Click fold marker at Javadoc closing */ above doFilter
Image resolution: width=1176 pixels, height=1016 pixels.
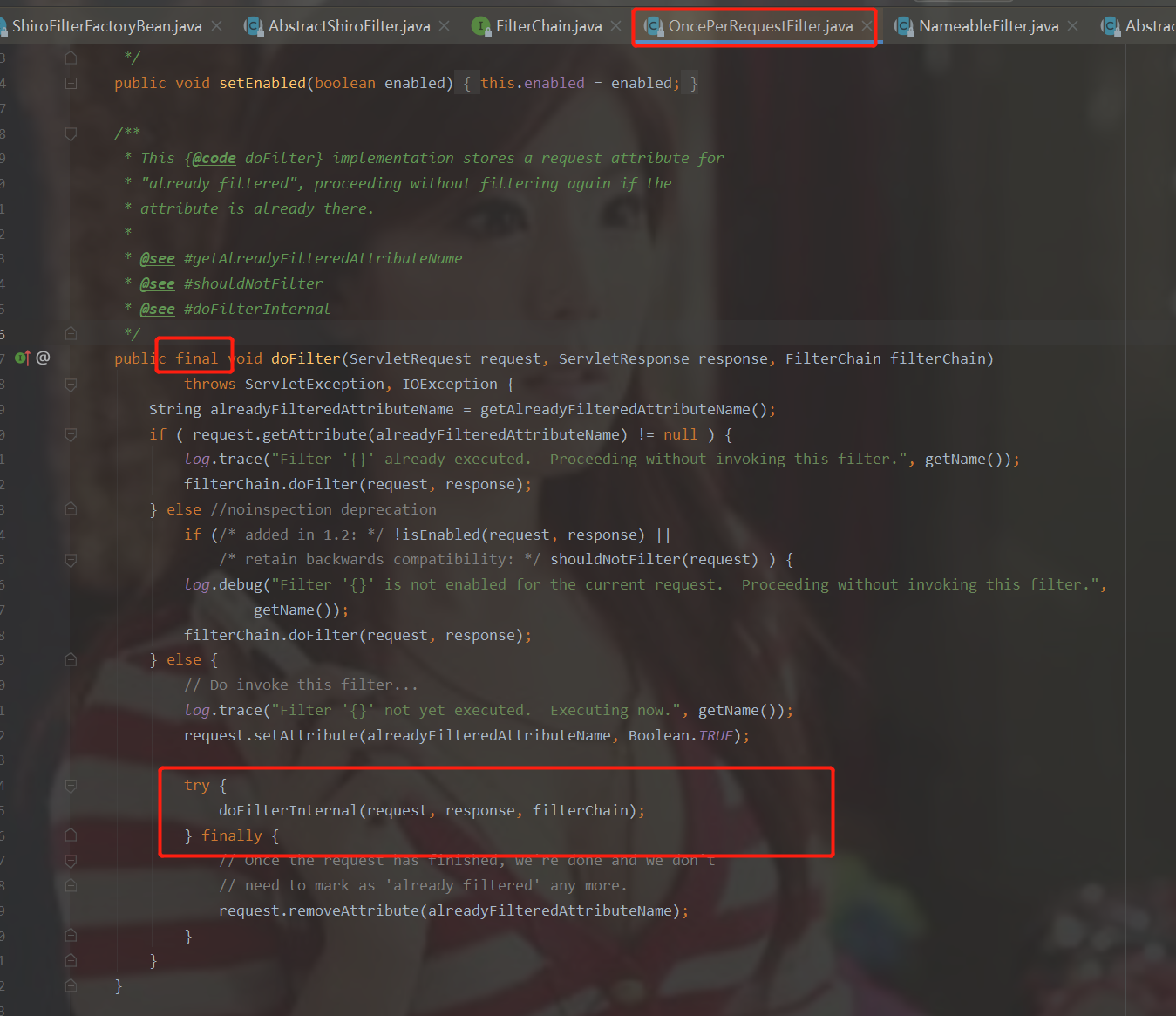[x=71, y=333]
